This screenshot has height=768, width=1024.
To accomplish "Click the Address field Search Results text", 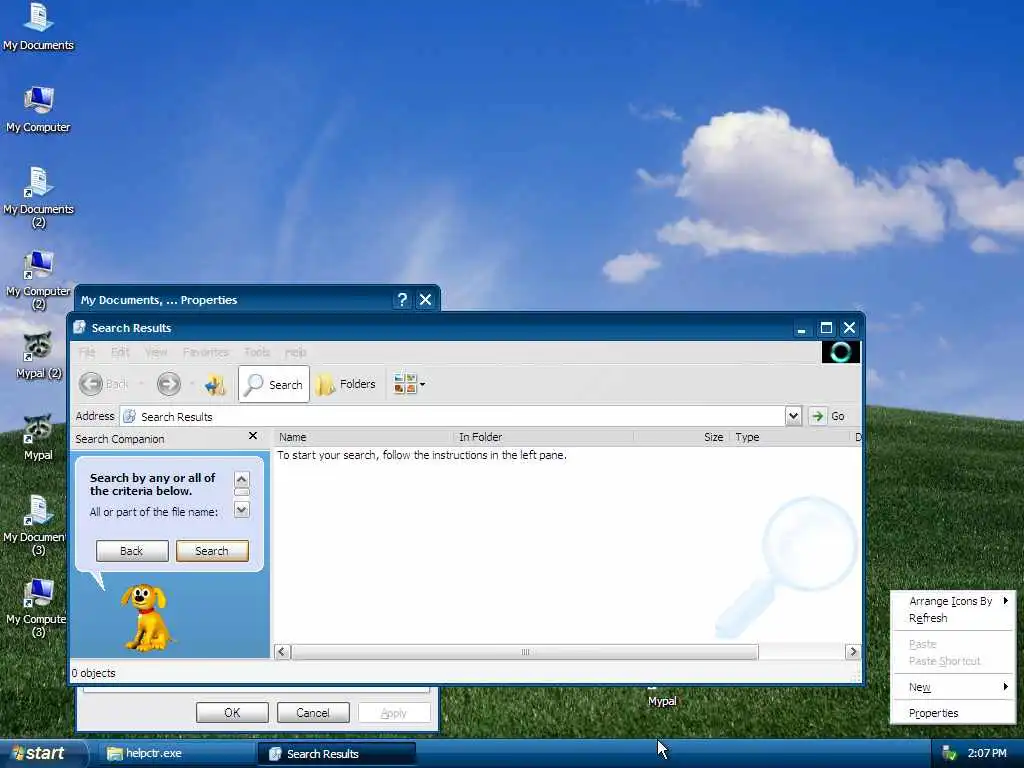I will click(x=176, y=417).
